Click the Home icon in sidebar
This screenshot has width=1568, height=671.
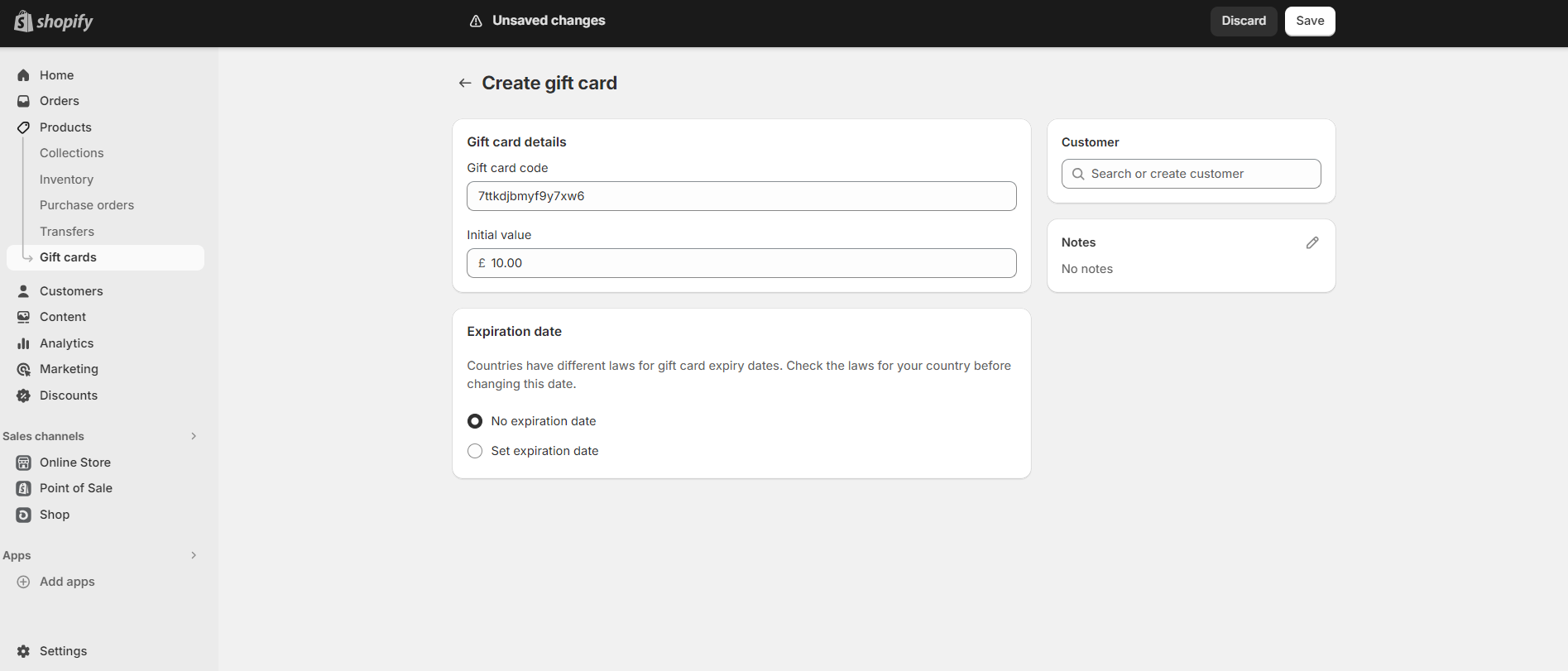tap(23, 75)
